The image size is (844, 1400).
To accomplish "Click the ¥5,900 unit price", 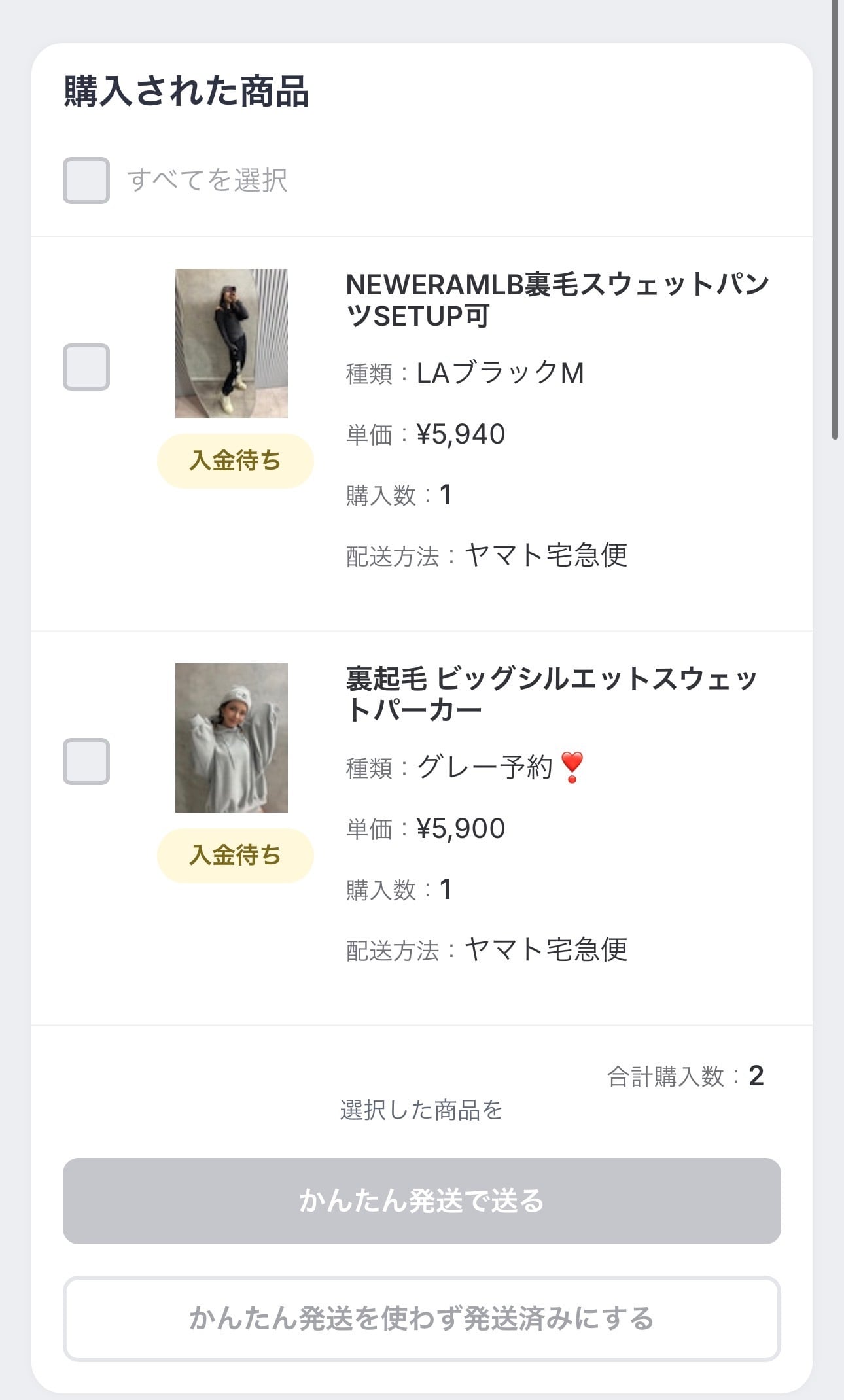I will coord(461,829).
